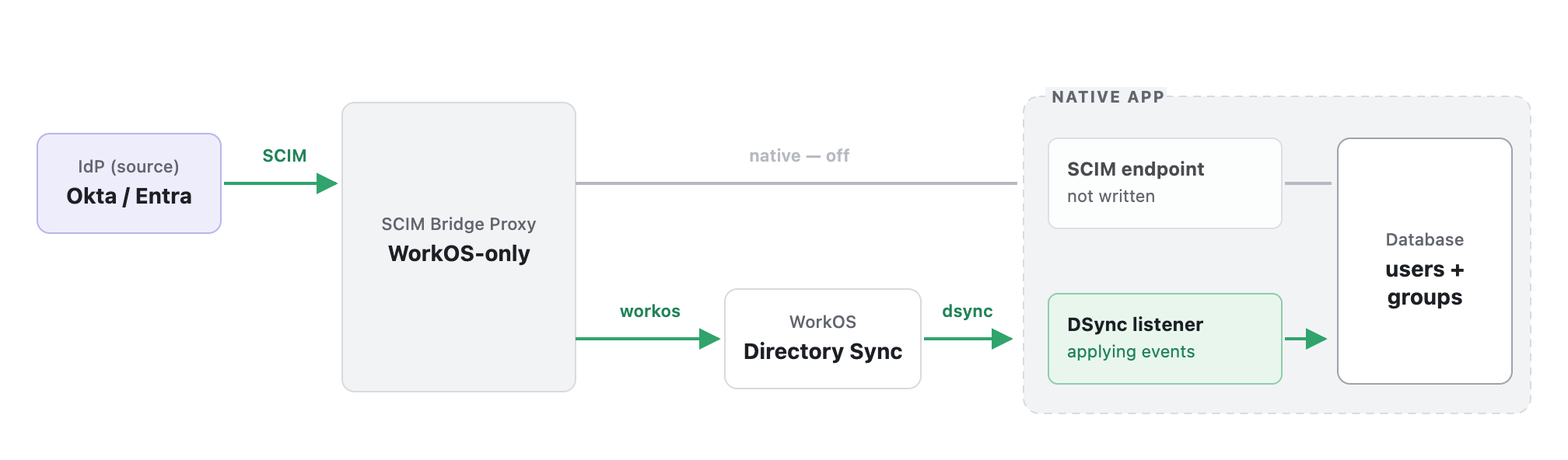The image size is (1568, 460).
Task: Click the green 'SCIM' arrow label
Action: tap(285, 155)
